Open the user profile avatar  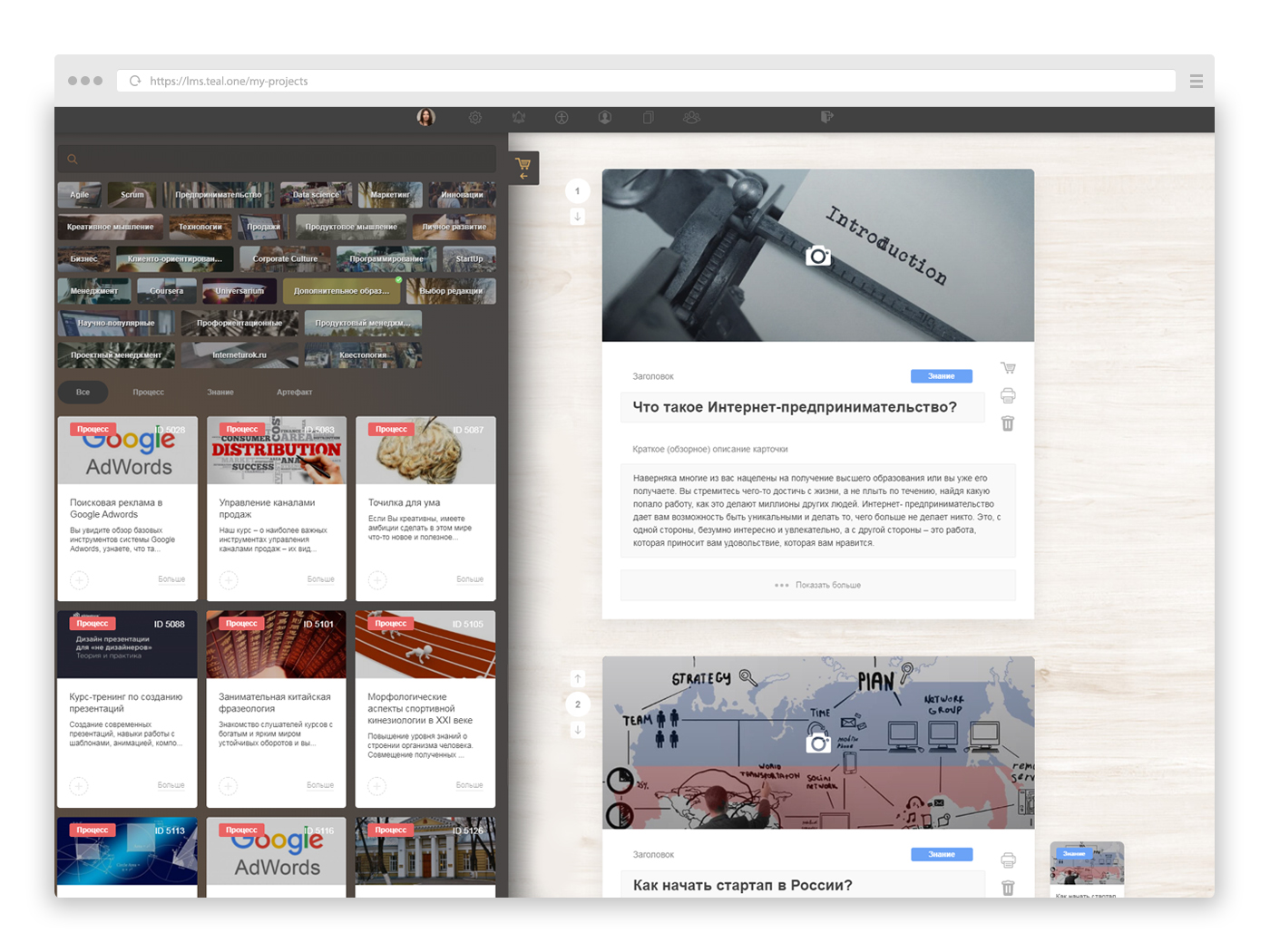425,117
